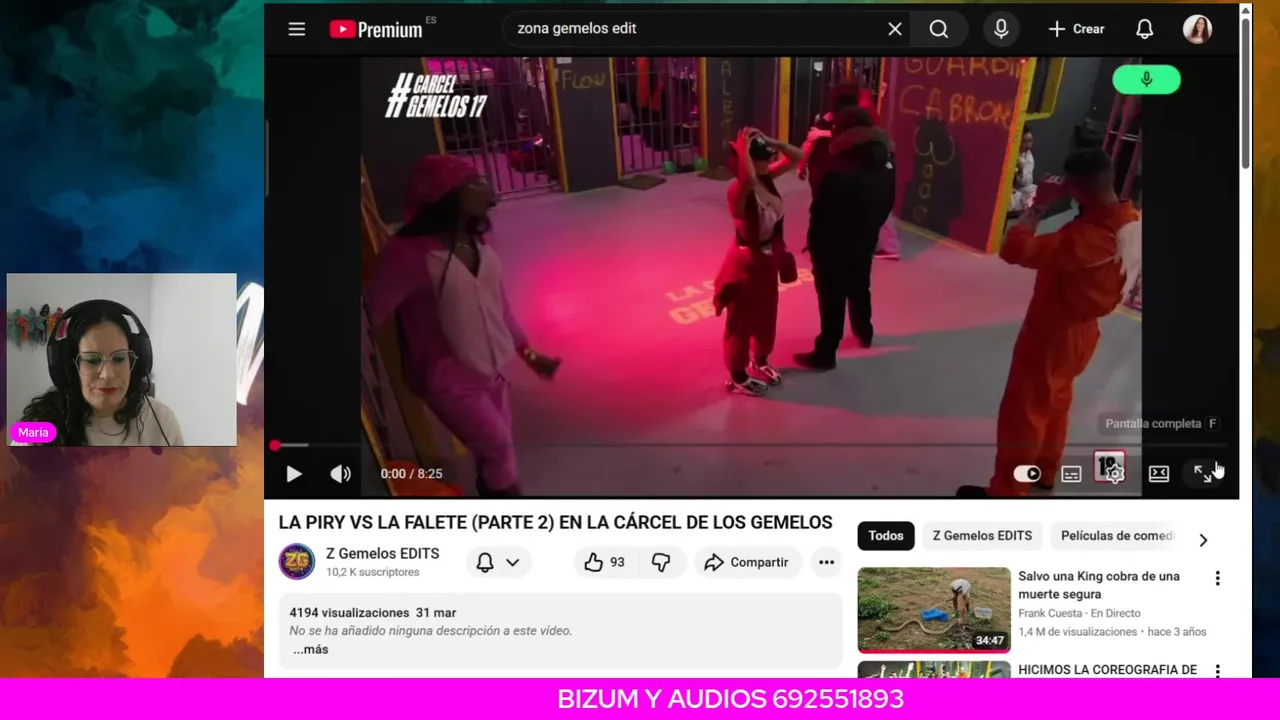Click the "10,2 K suscriptores" text
The image size is (1280, 720).
click(x=373, y=573)
